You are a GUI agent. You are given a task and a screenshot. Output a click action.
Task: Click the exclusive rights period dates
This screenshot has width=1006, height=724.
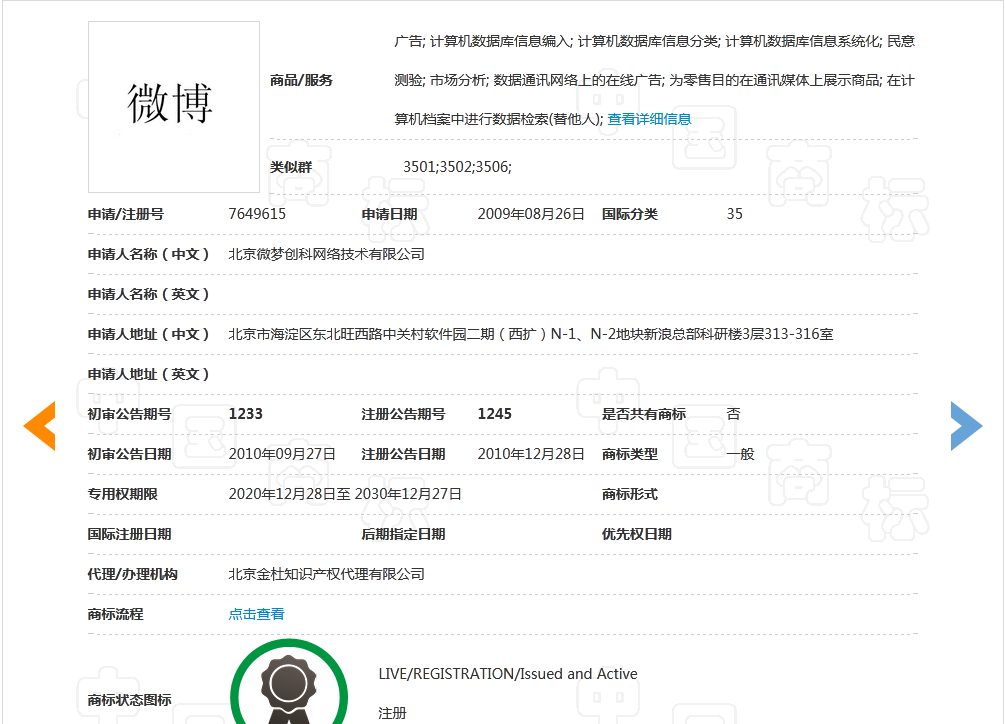[345, 493]
